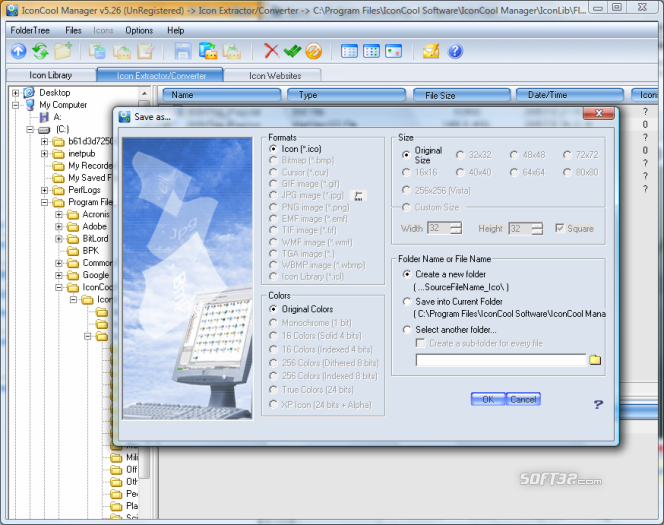Viewport: 664px width, 525px height.
Task: Click the copy files toolbar icon
Action: (97, 51)
